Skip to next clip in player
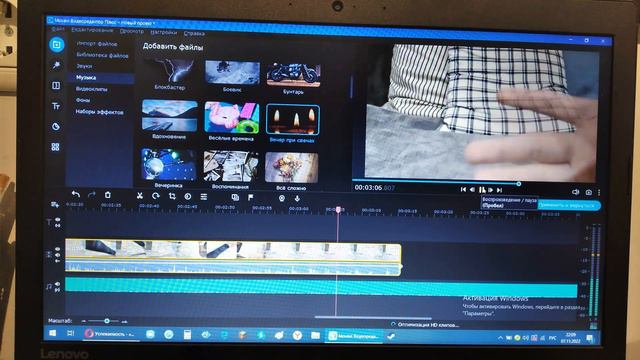Screen dimensions: 640x360 [x=499, y=190]
